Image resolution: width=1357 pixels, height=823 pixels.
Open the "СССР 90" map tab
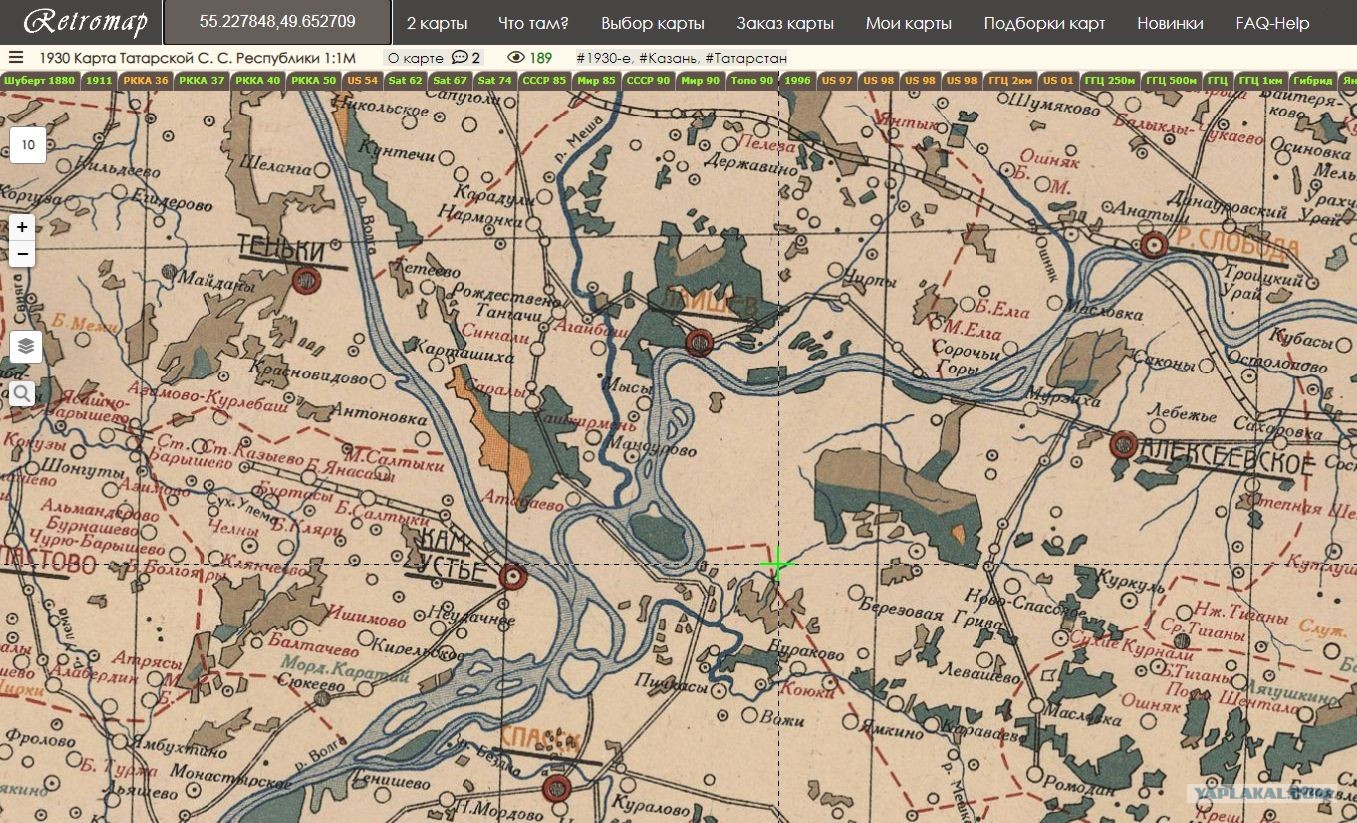click(648, 80)
